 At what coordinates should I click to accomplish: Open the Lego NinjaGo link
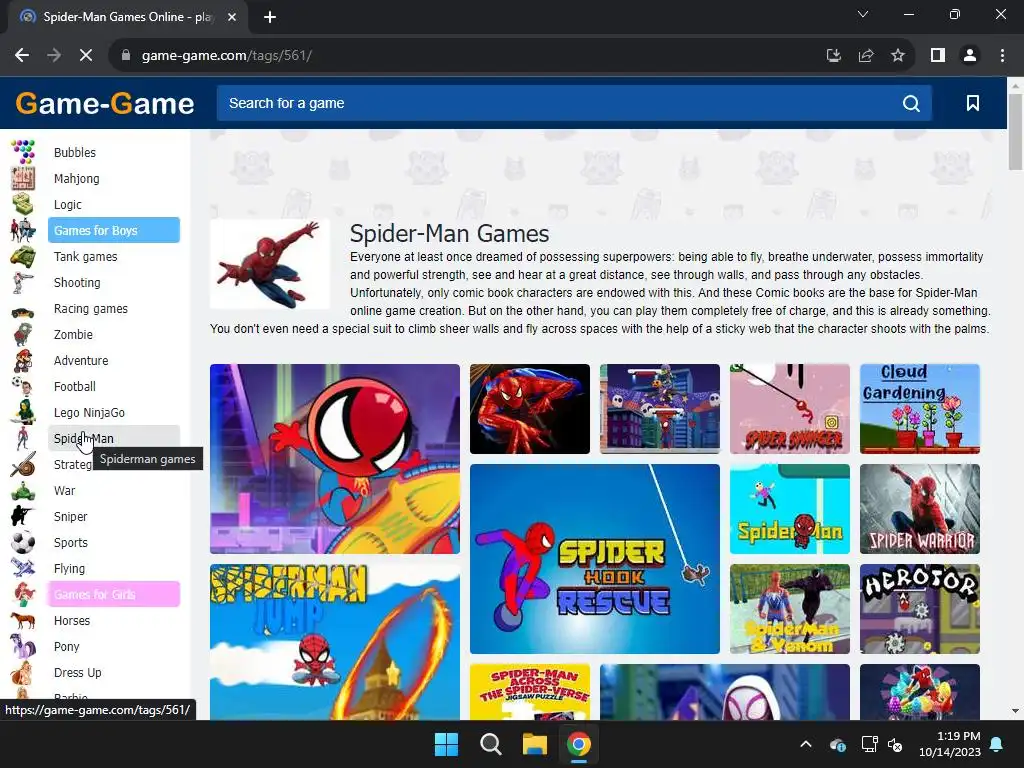click(x=89, y=413)
